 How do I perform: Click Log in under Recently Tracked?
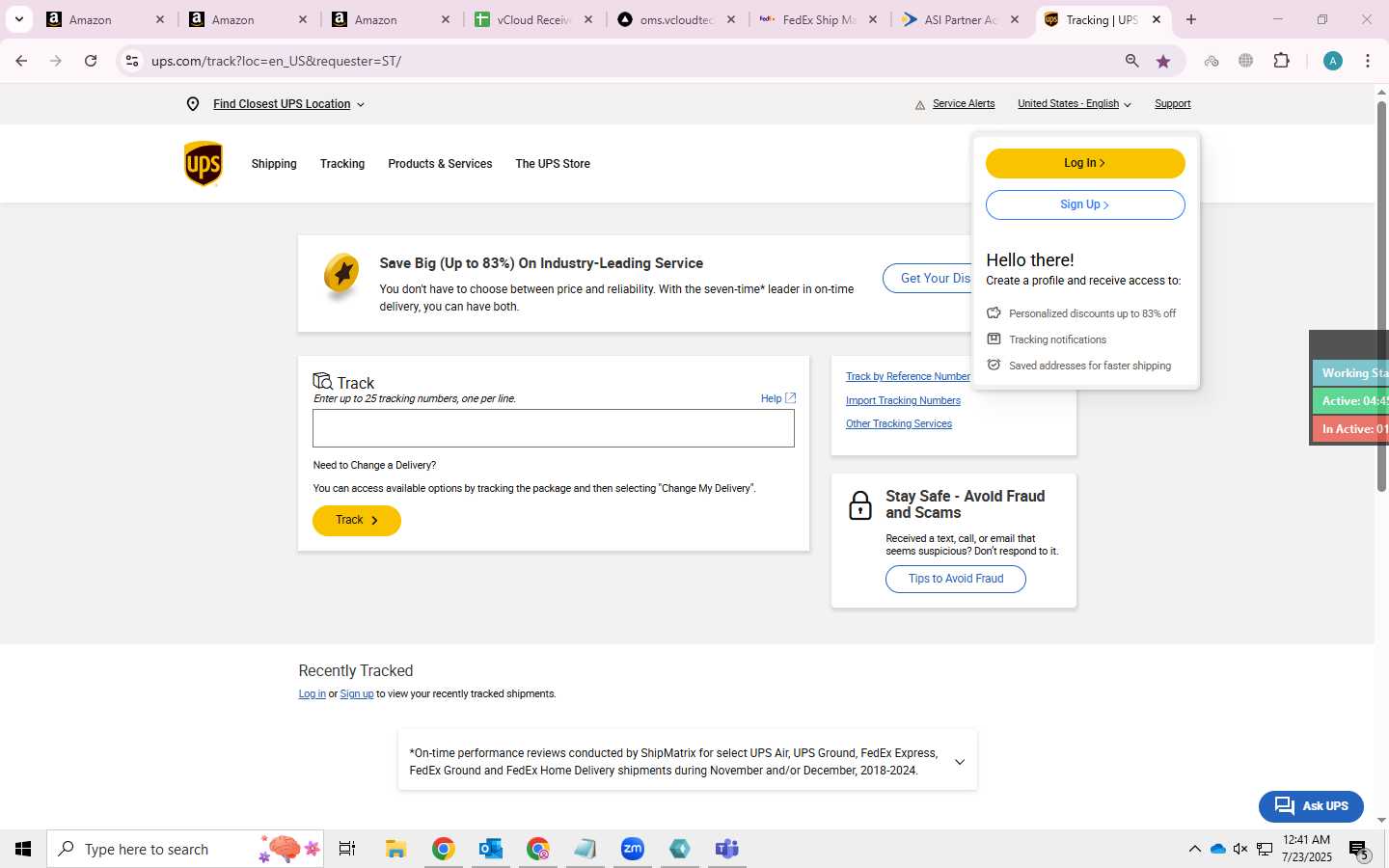[x=312, y=694]
